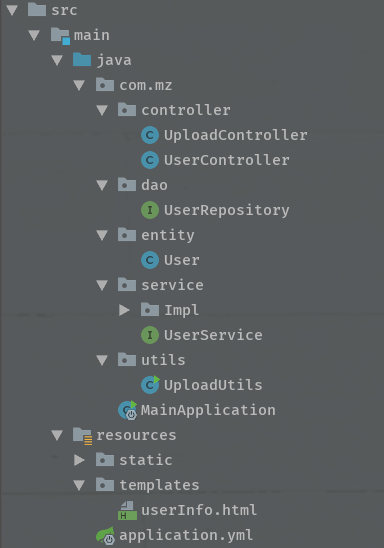This screenshot has height=548, width=384.
Task: Collapse the src directory arrow
Action: click(x=12, y=10)
